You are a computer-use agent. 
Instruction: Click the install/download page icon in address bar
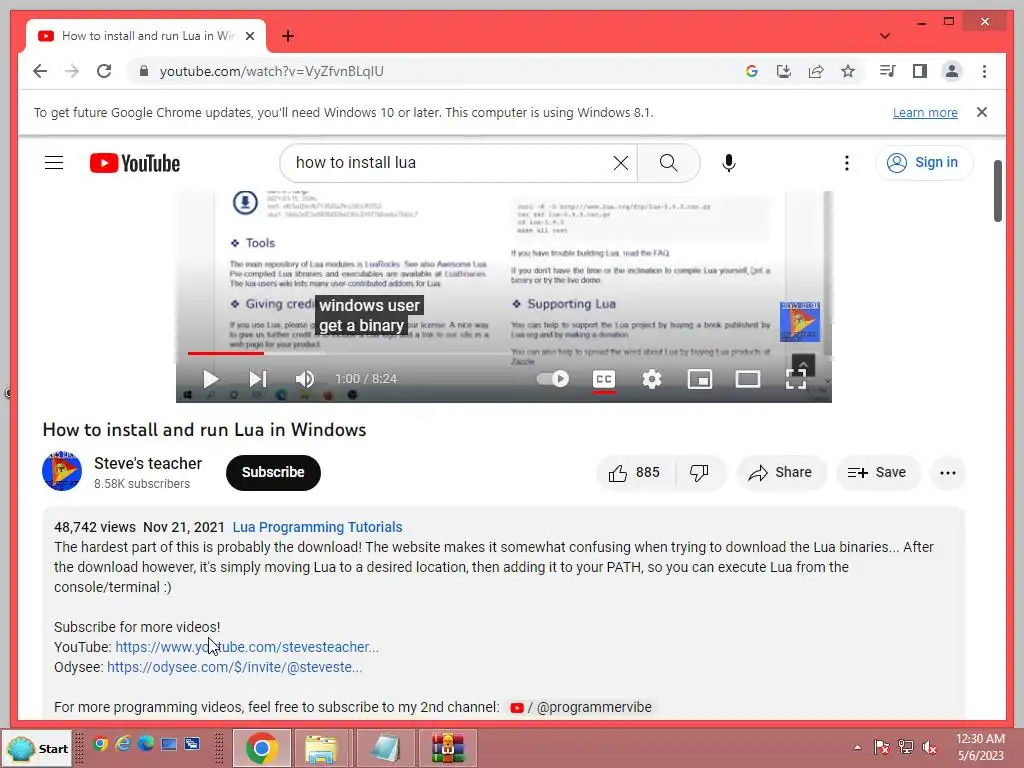pos(784,71)
